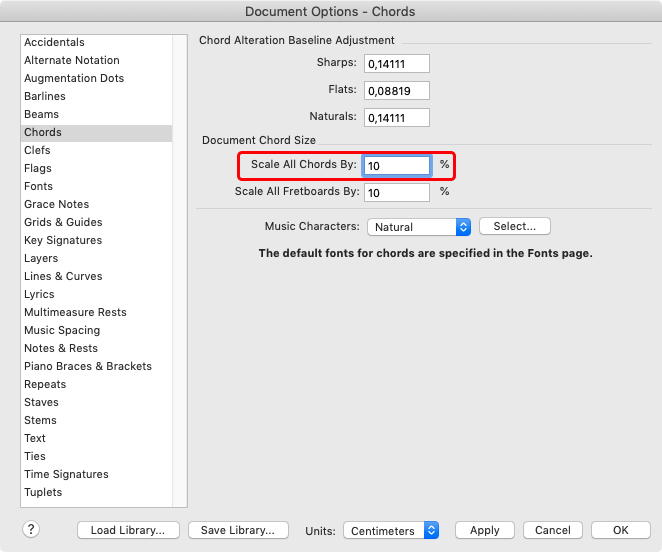Click the Flats value field
662x552 pixels.
(x=396, y=91)
